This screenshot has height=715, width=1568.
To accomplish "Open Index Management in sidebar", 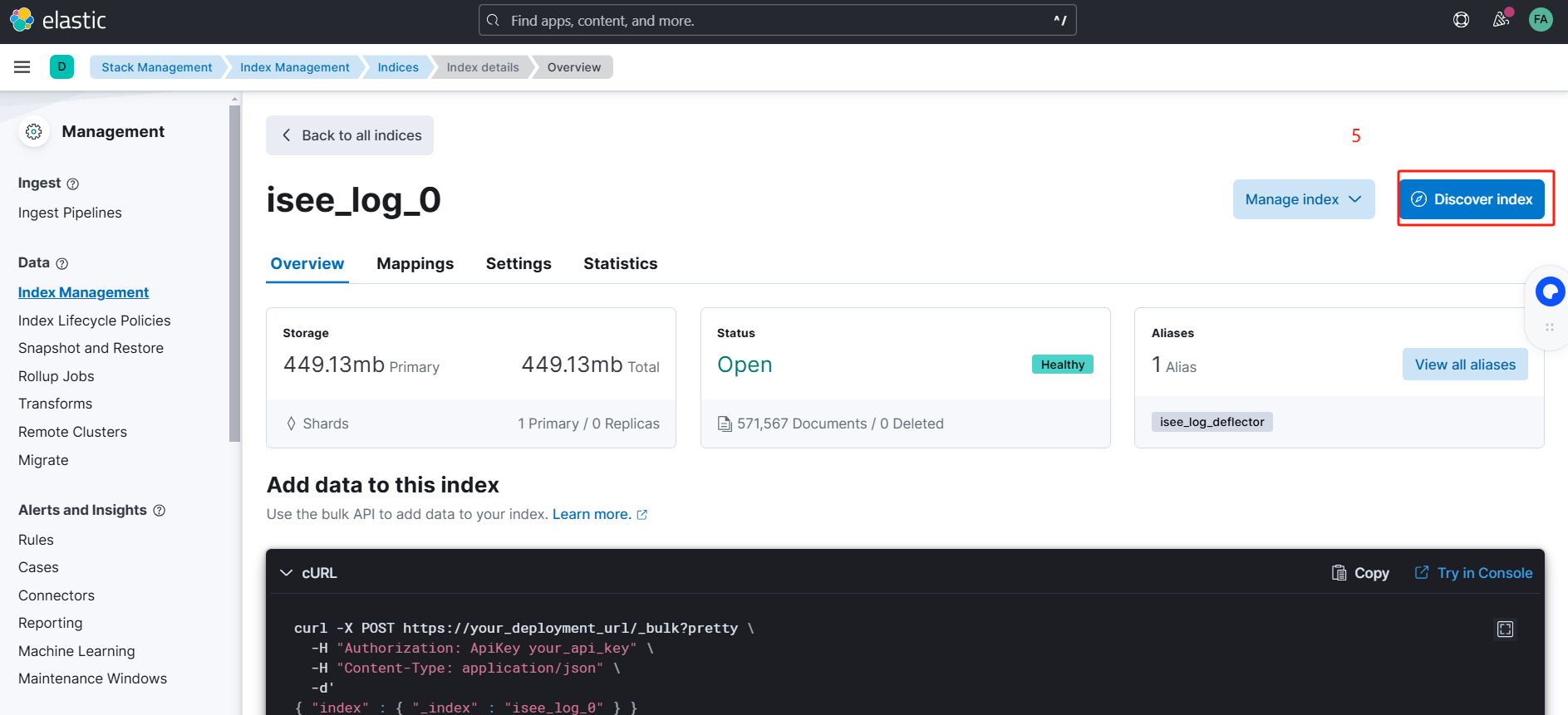I will 83,292.
